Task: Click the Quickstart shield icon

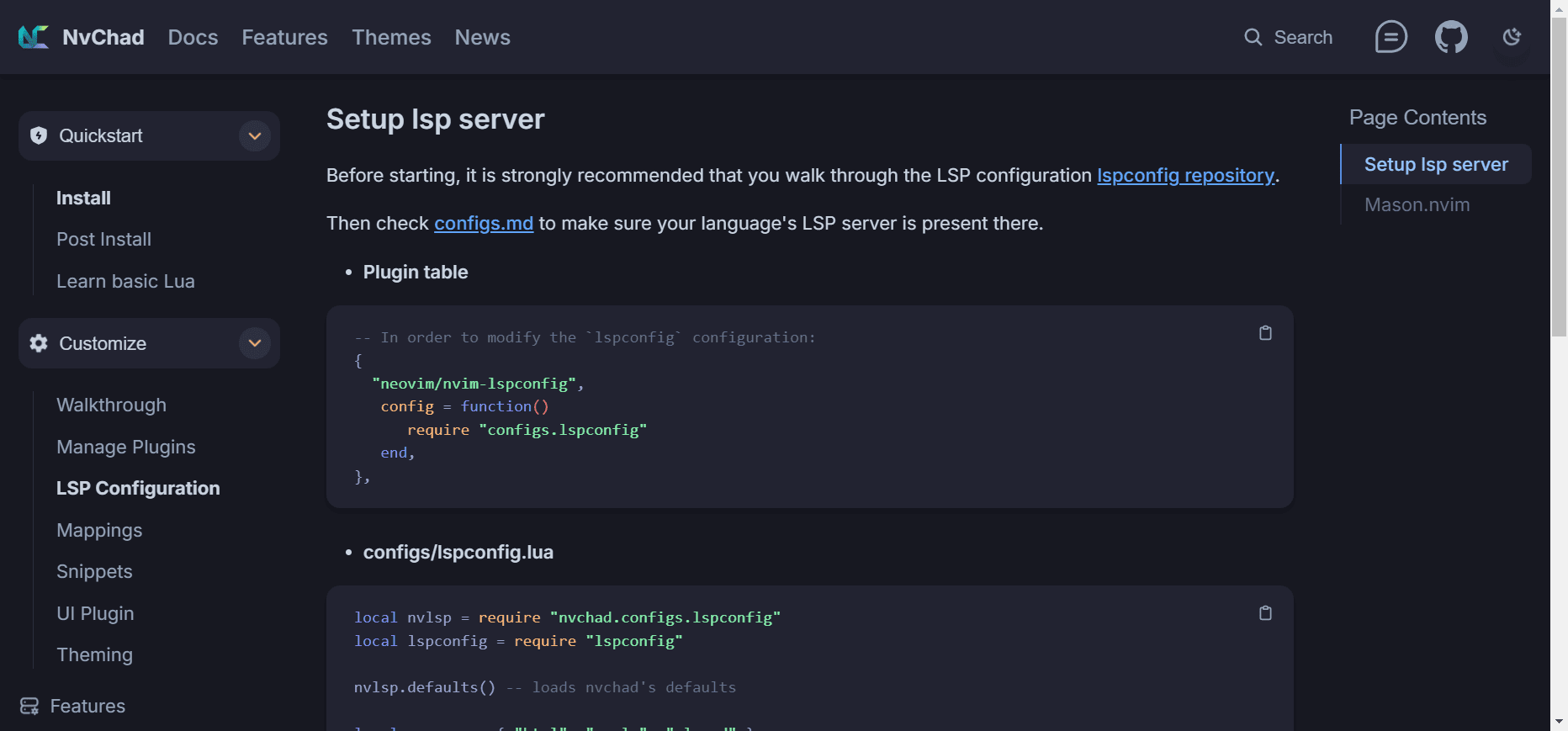Action: click(39, 135)
